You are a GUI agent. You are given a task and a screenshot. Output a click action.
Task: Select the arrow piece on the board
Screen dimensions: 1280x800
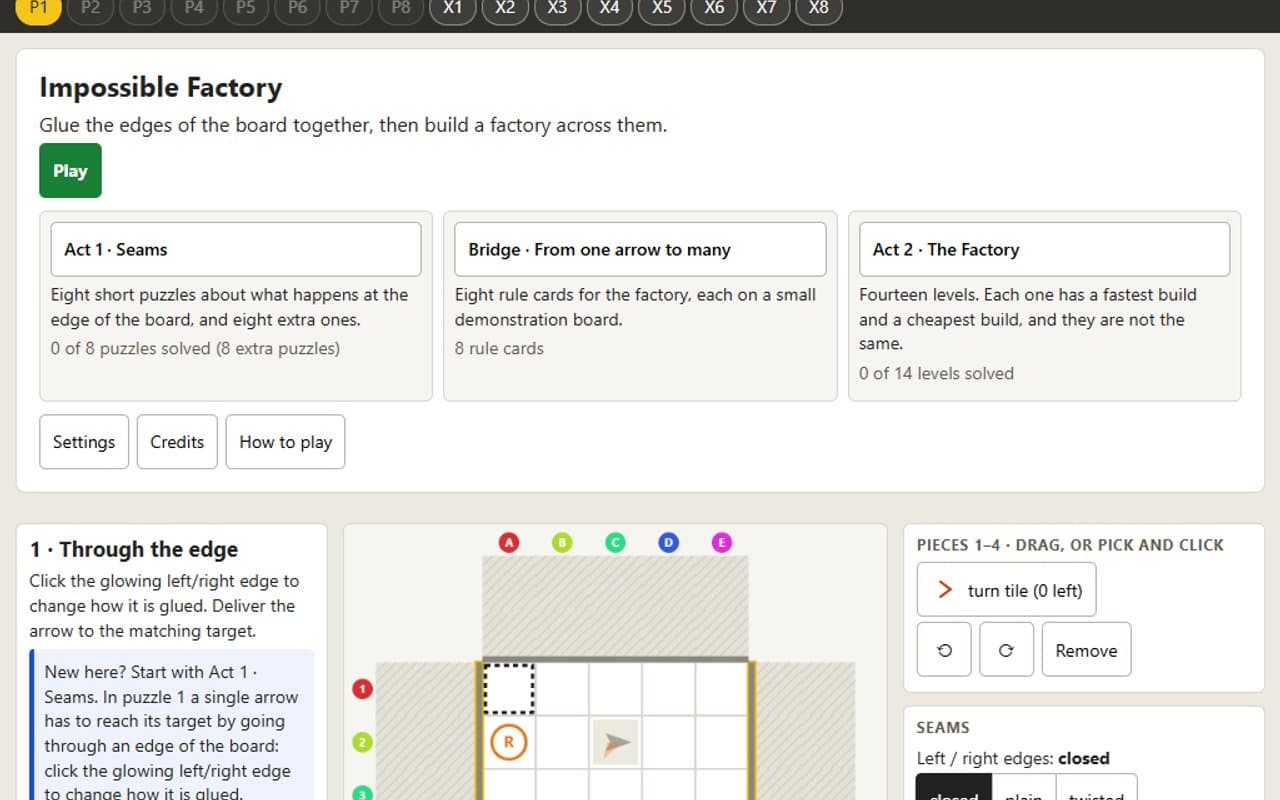[x=616, y=742]
